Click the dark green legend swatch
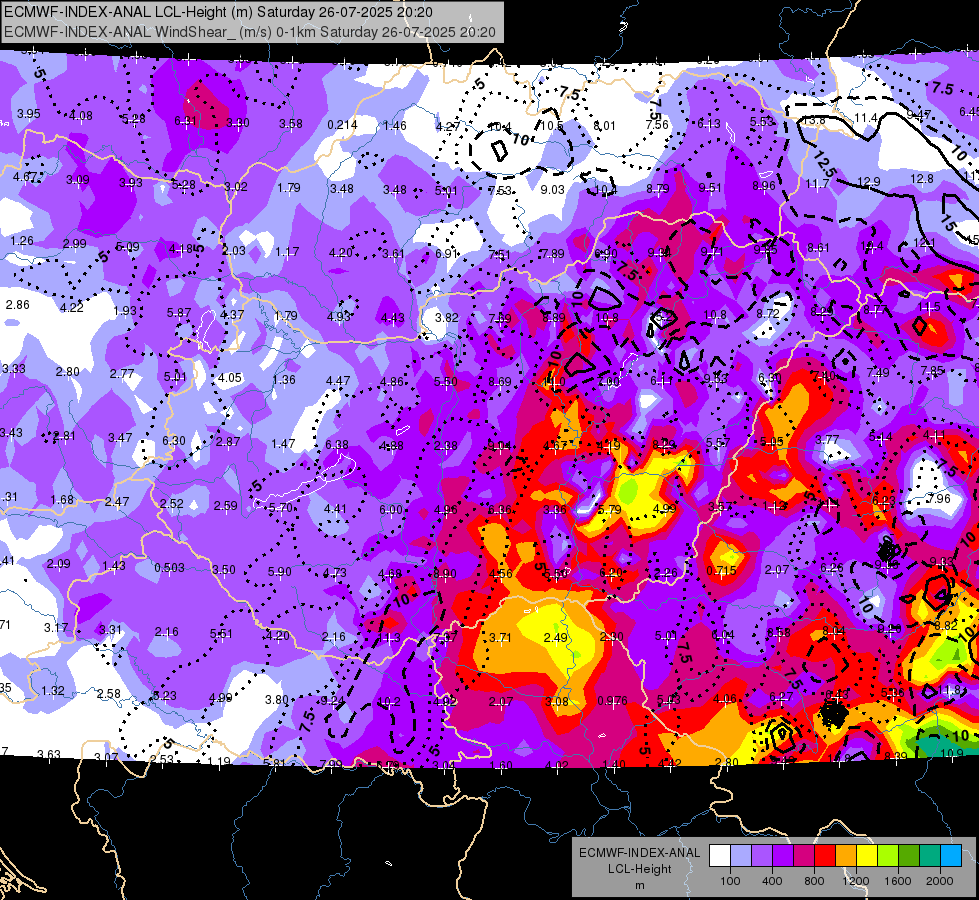Screen dimensions: 979x900 click(x=908, y=856)
